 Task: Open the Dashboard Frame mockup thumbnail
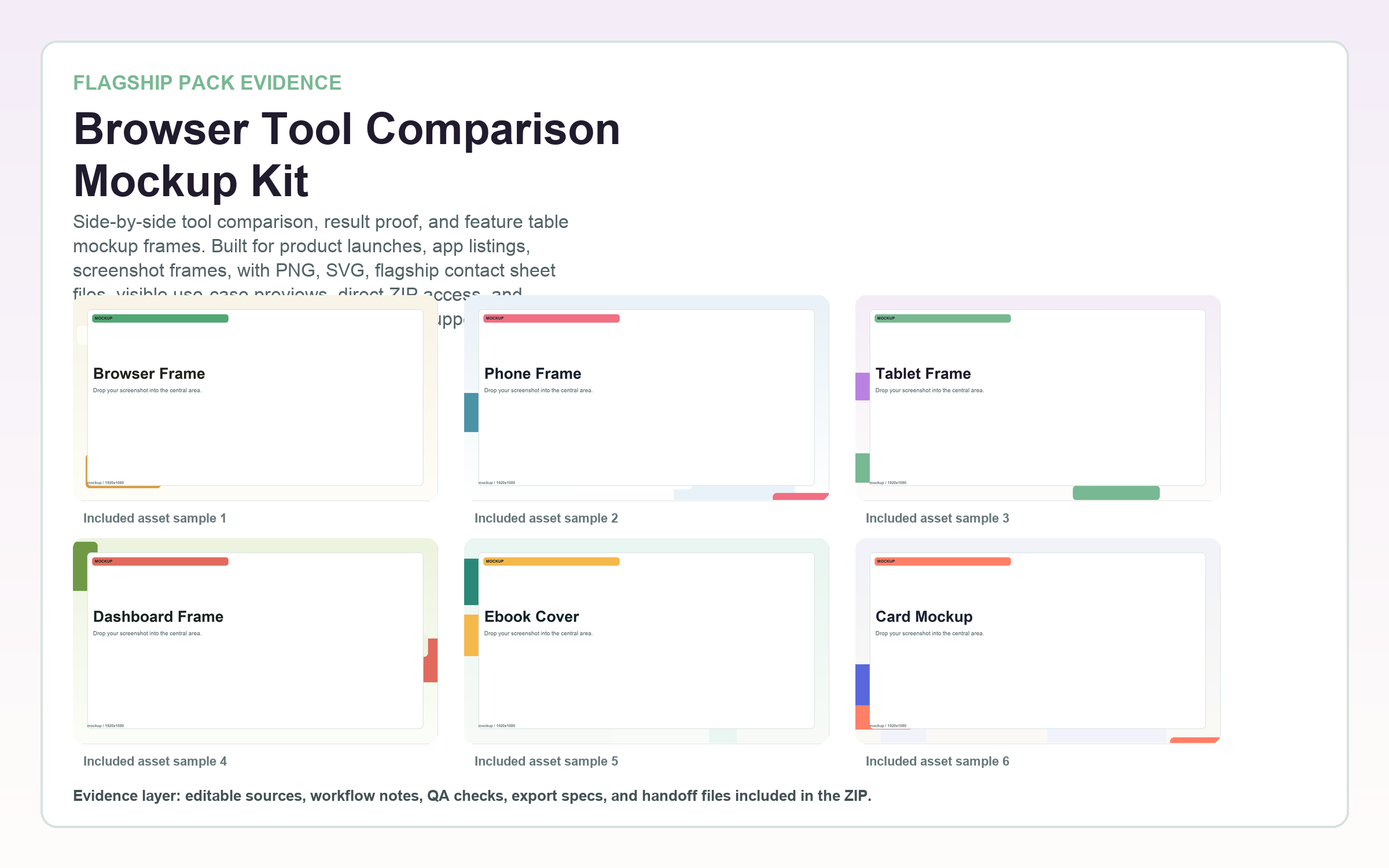pyautogui.click(x=255, y=641)
